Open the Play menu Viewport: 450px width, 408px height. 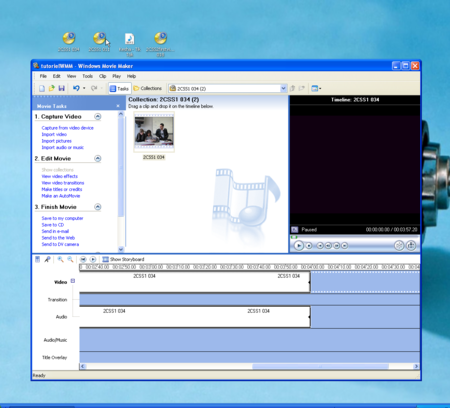116,76
